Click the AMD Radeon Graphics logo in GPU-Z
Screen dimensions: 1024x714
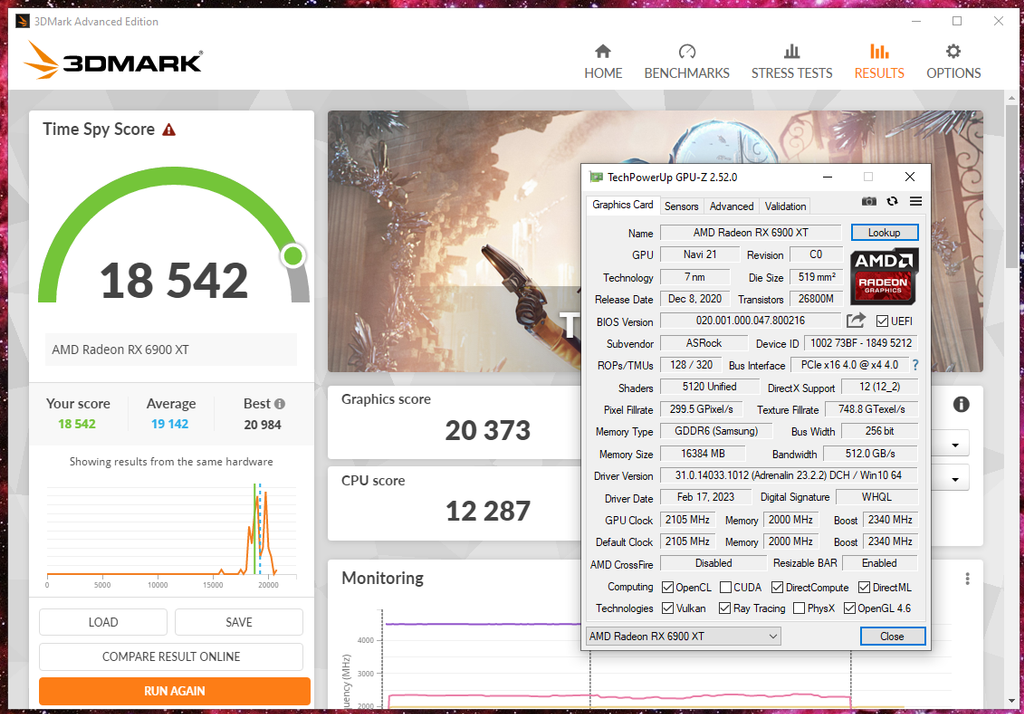tap(884, 276)
